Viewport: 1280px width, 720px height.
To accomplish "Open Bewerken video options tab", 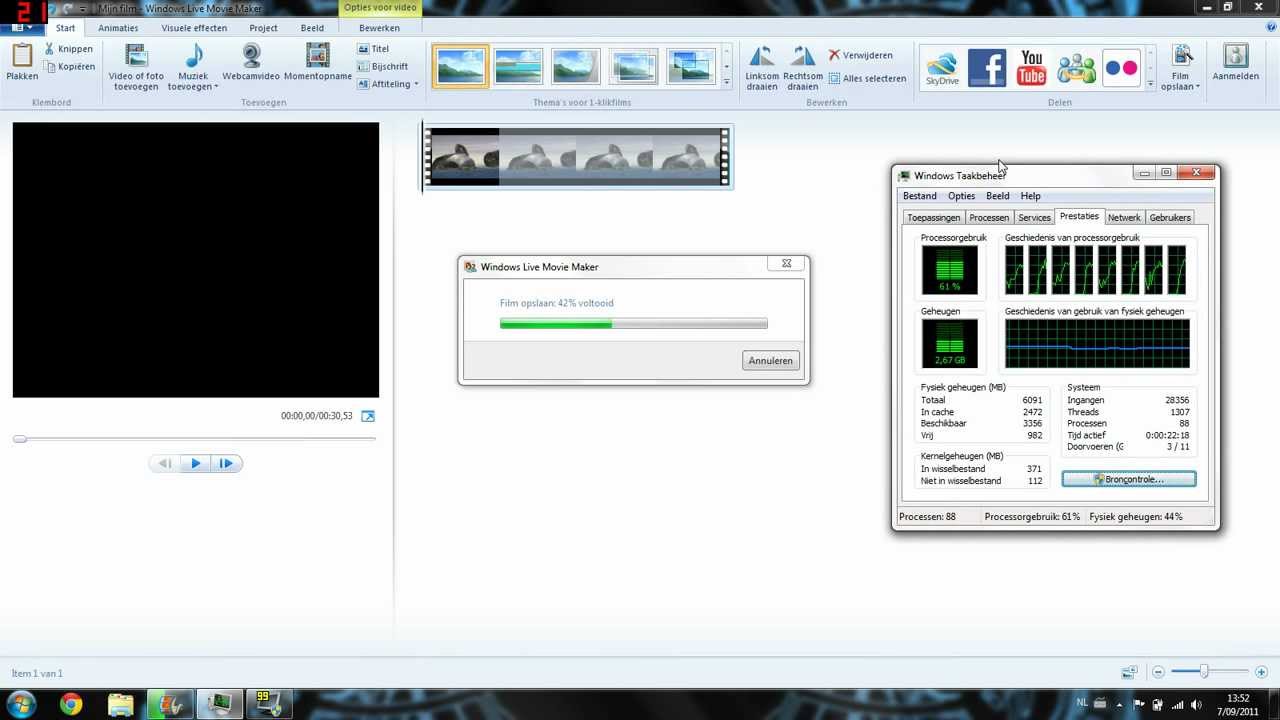I will click(379, 28).
